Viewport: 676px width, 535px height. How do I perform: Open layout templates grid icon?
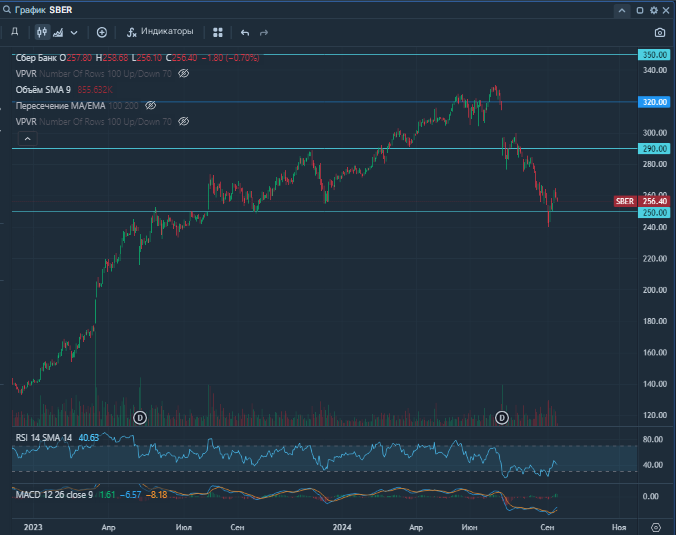[218, 32]
